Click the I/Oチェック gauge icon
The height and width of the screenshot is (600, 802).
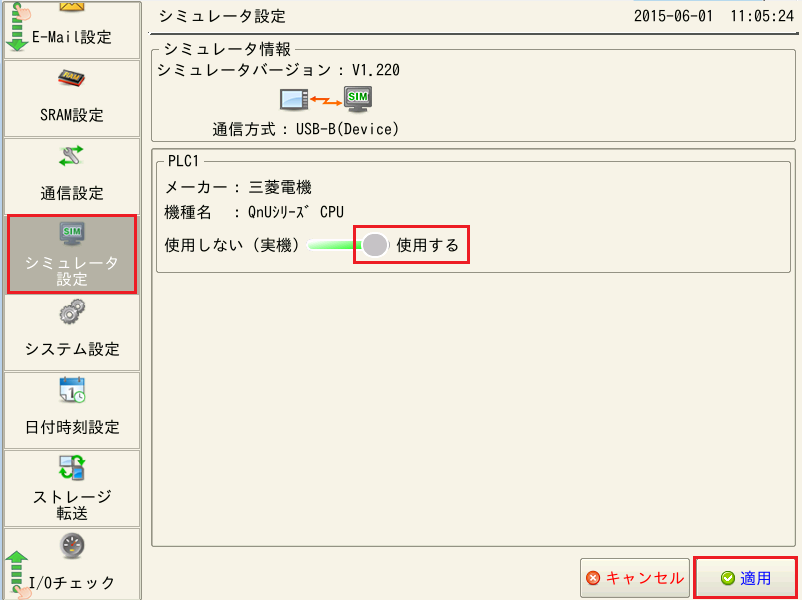(x=72, y=545)
